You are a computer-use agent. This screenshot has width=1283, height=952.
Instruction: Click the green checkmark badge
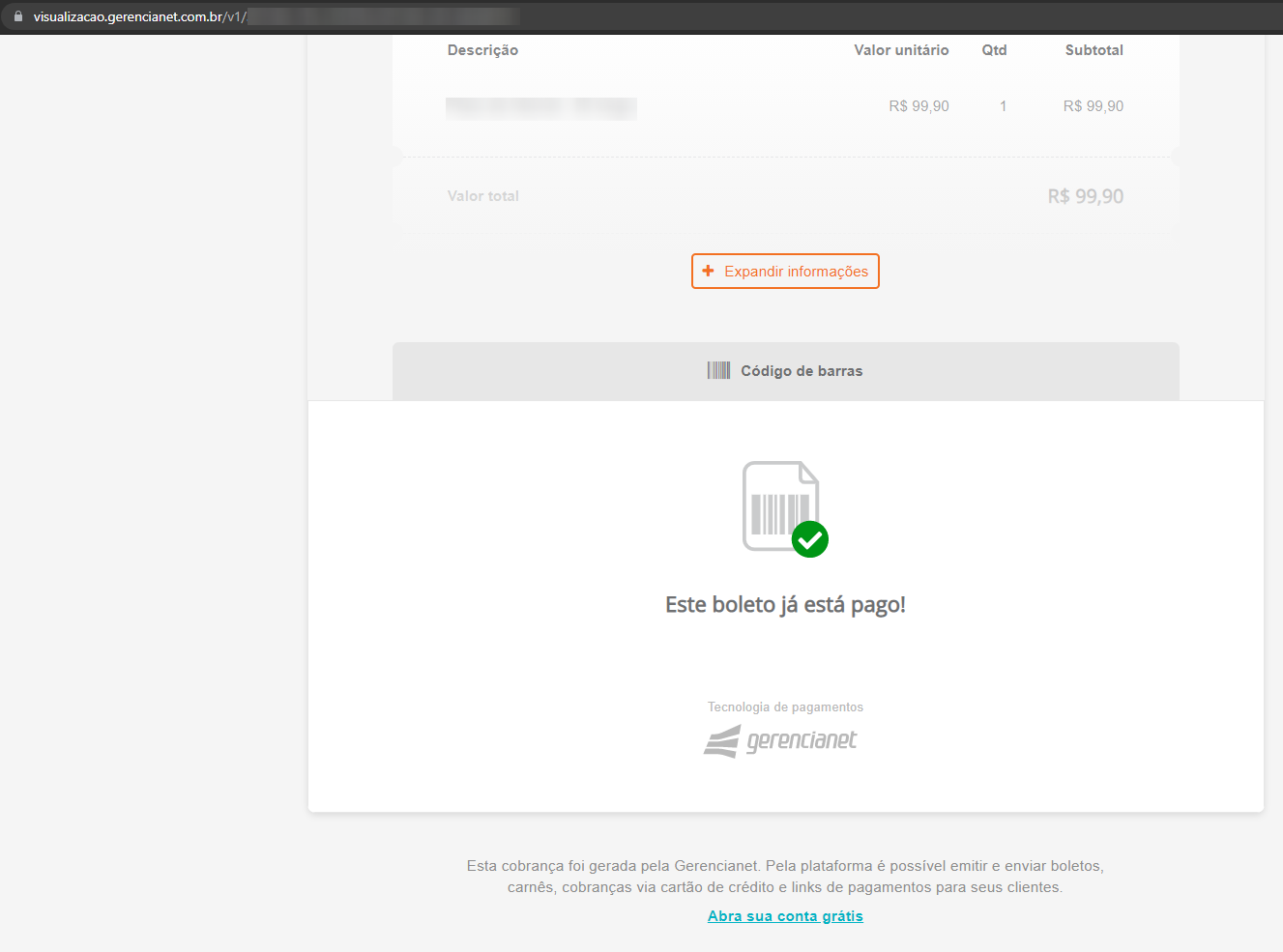810,539
